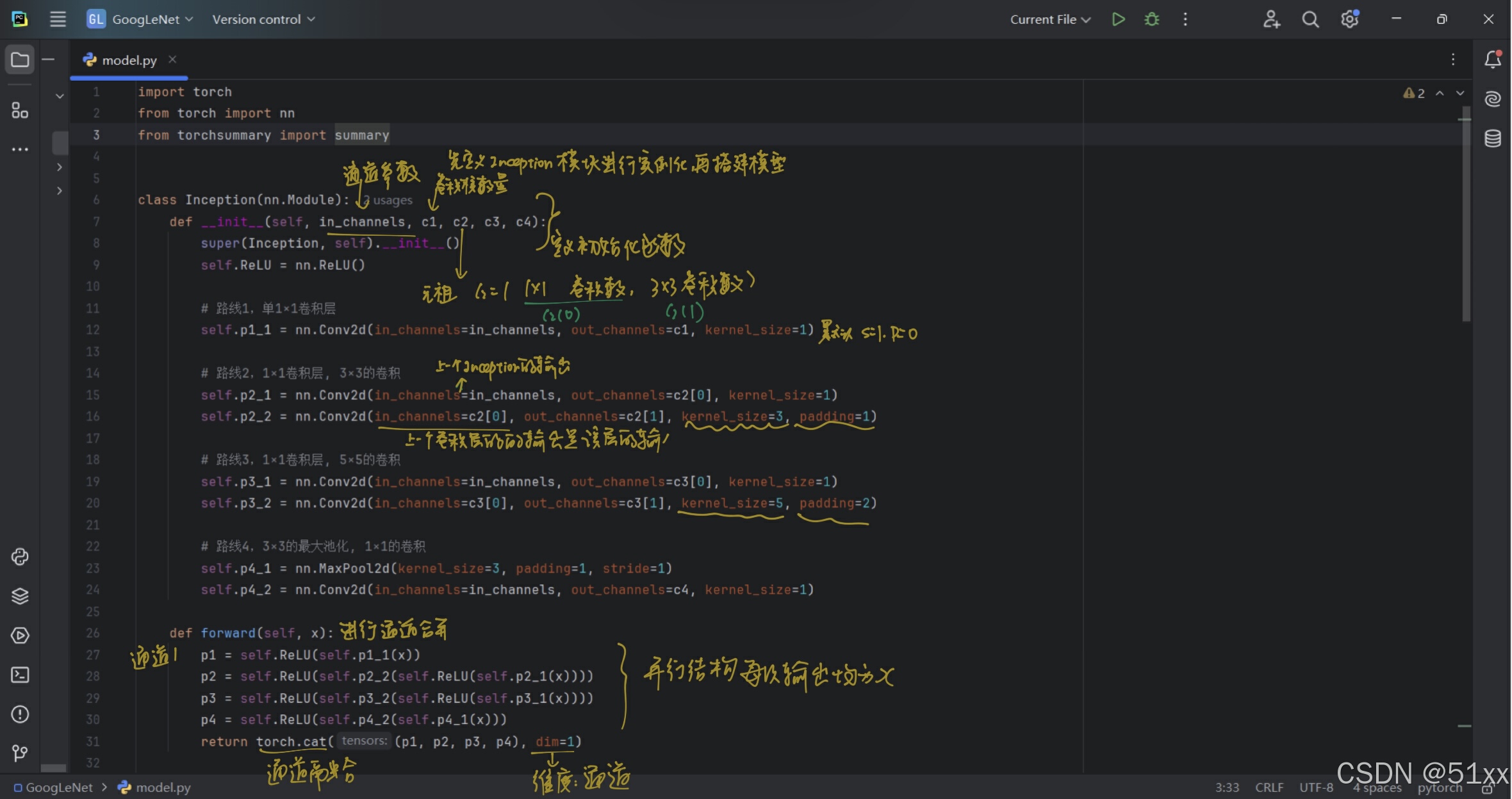Open the Python Console tool window

pyautogui.click(x=20, y=556)
